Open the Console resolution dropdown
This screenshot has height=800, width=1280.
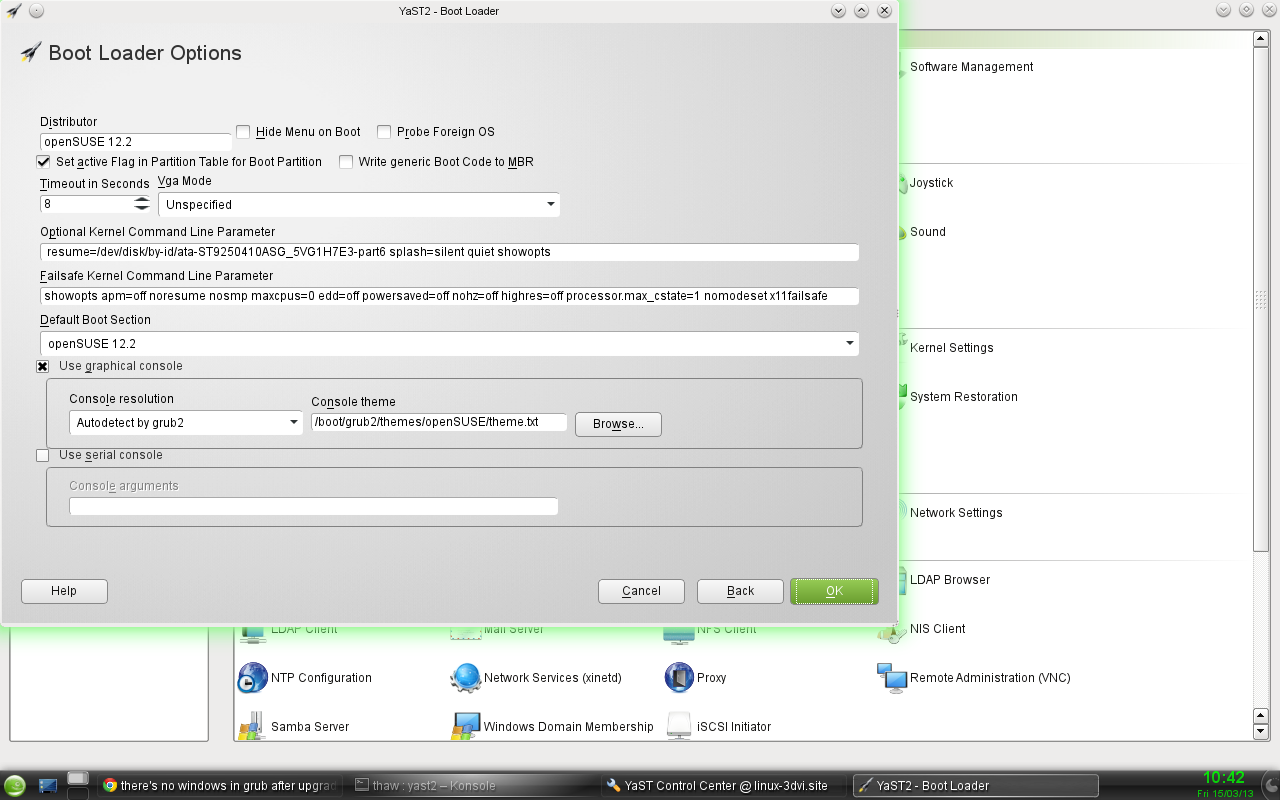(x=186, y=423)
